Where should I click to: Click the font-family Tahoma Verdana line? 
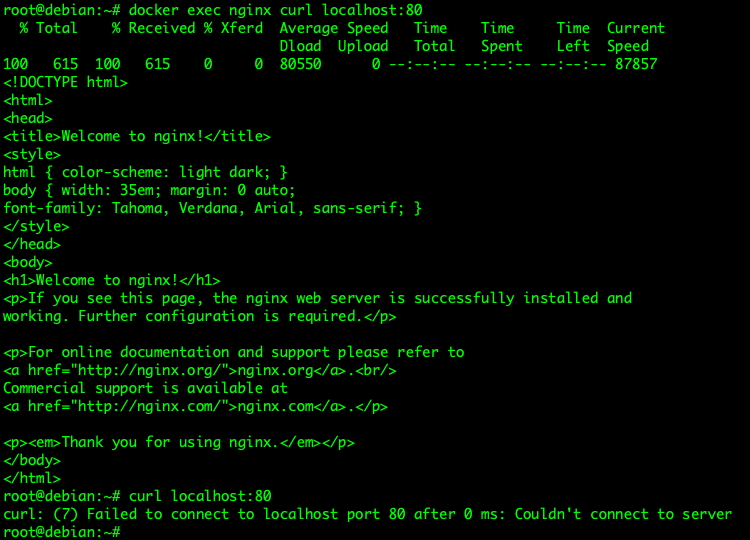(x=212, y=209)
